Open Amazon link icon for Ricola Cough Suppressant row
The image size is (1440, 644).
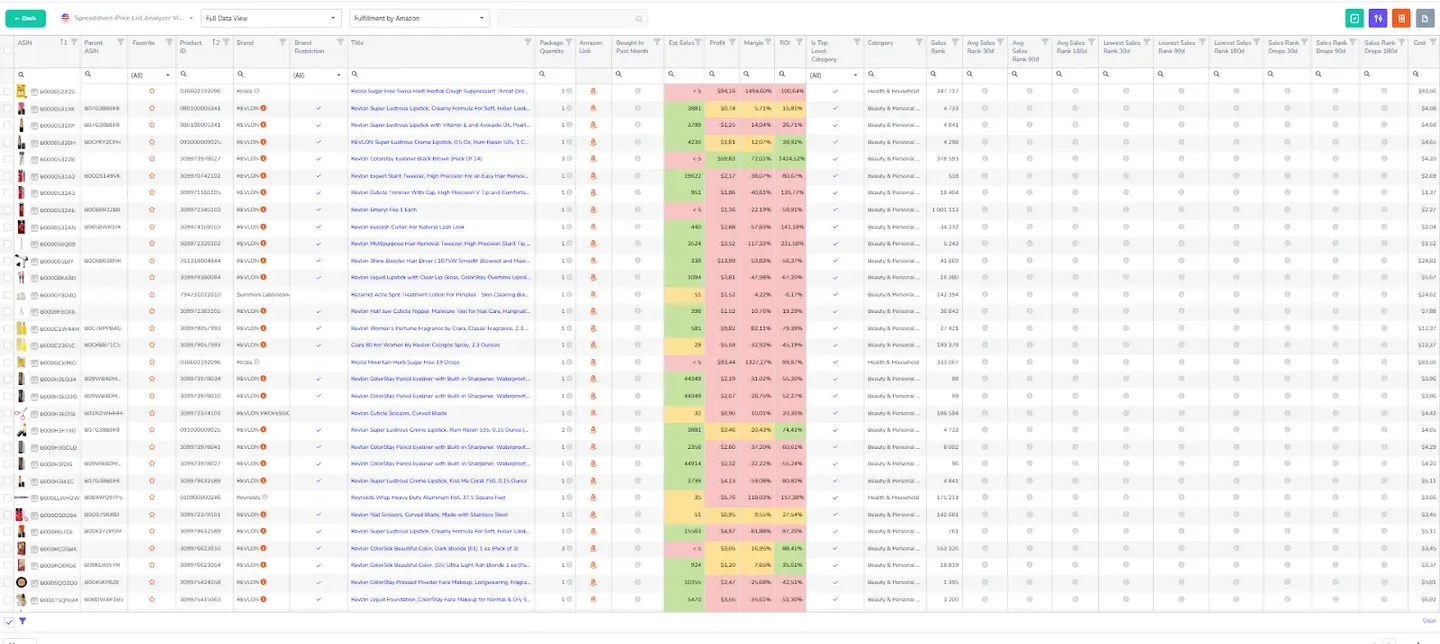tap(593, 91)
